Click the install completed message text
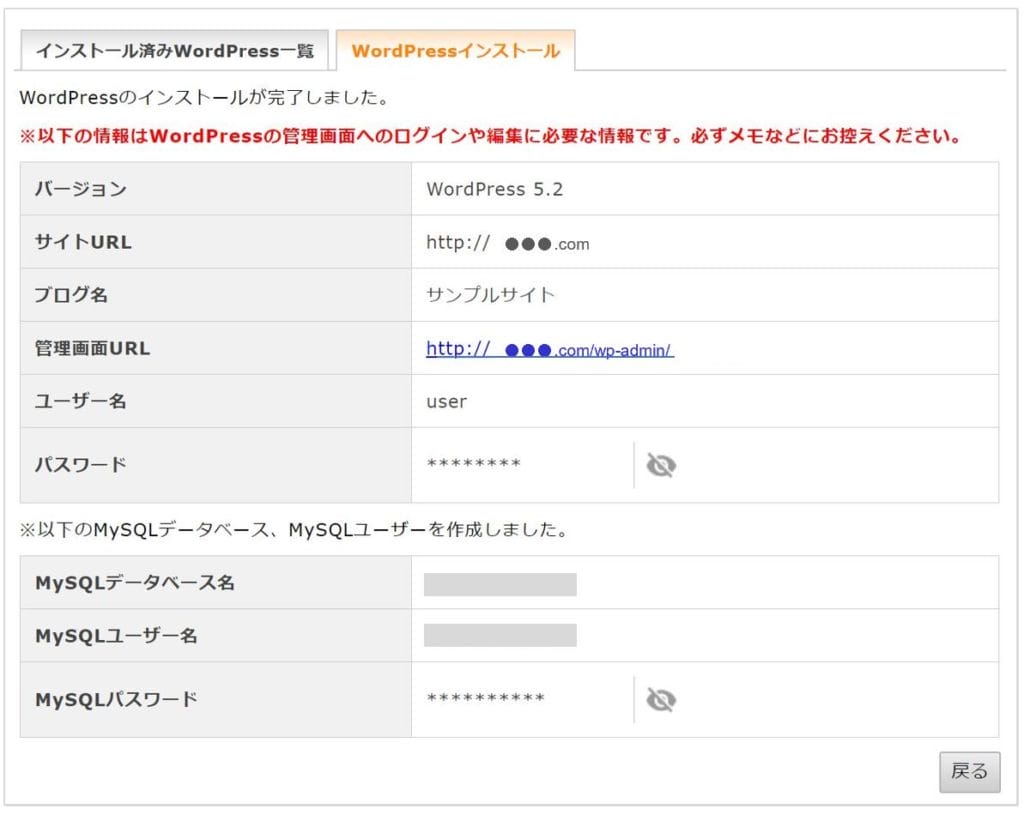Image resolution: width=1024 pixels, height=815 pixels. point(204,99)
